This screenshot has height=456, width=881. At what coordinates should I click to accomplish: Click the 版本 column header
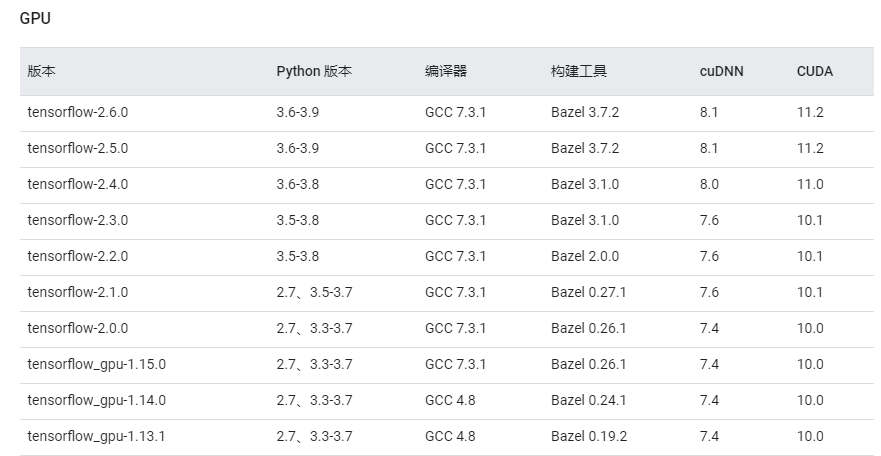tap(41, 72)
